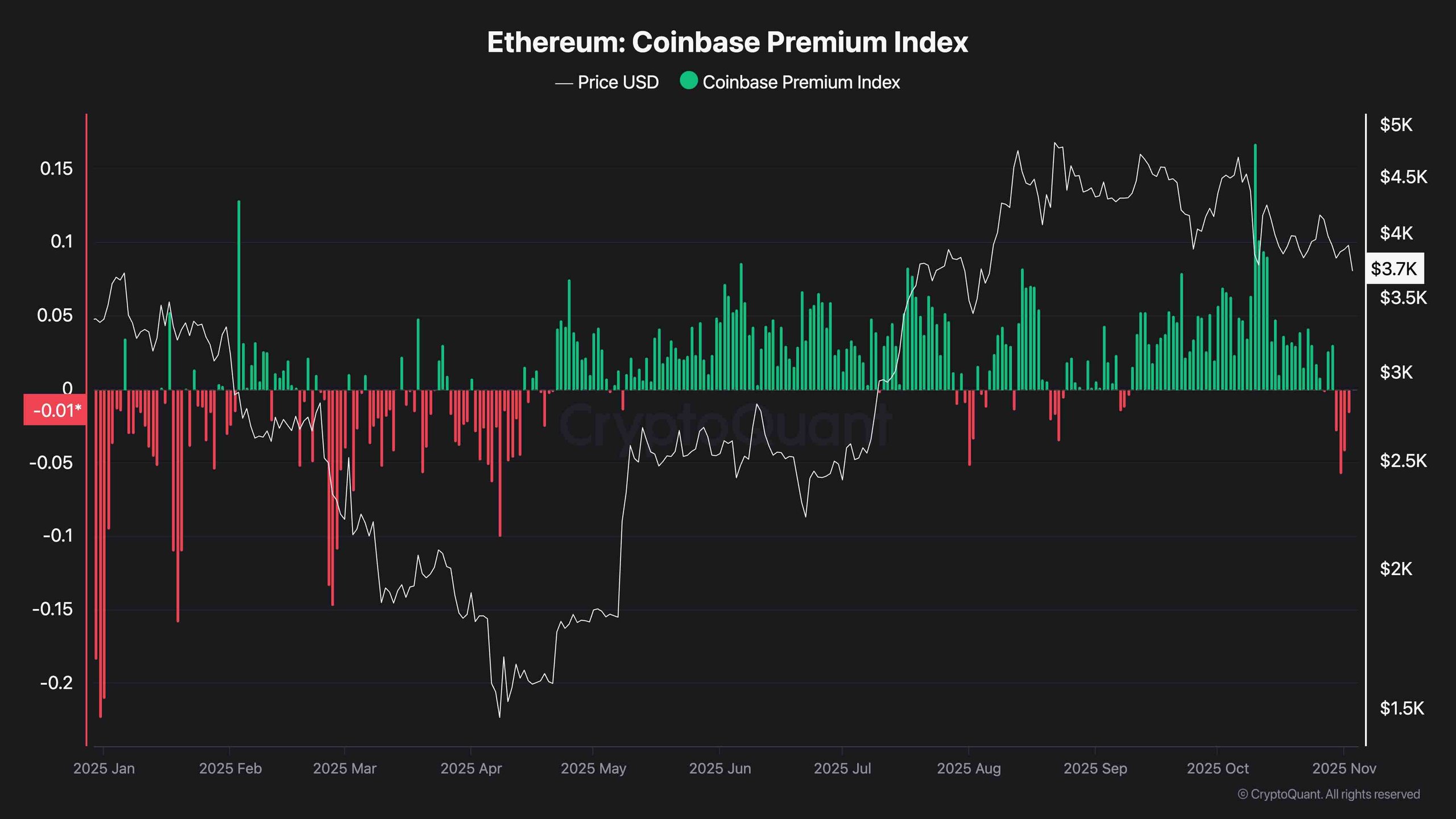This screenshot has width=1456, height=819.
Task: Click the Price USD legend label
Action: 618,82
